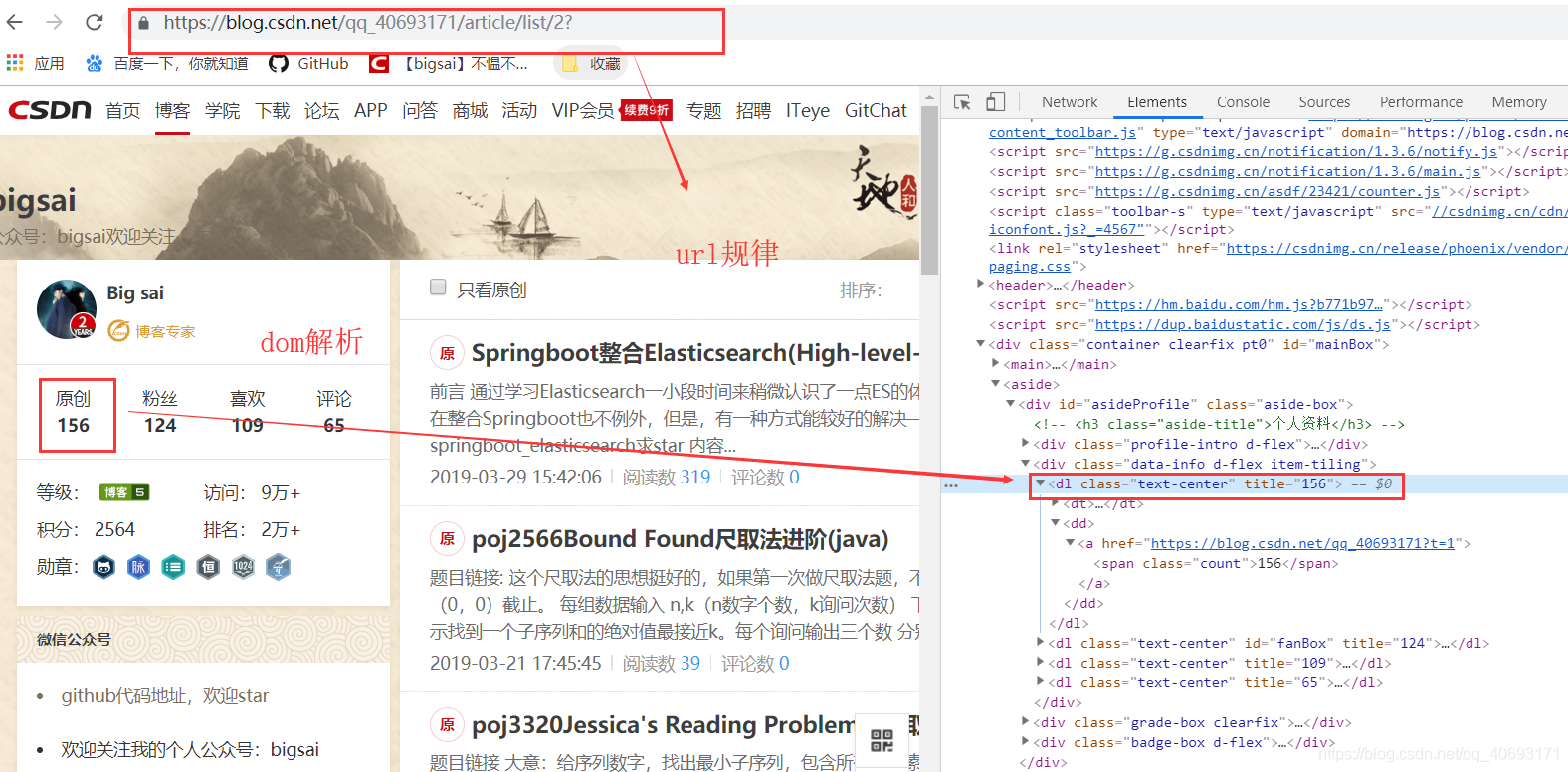This screenshot has height=772, width=1568.
Task: Open the 收藏 bookmarks folder
Action: coord(591,63)
